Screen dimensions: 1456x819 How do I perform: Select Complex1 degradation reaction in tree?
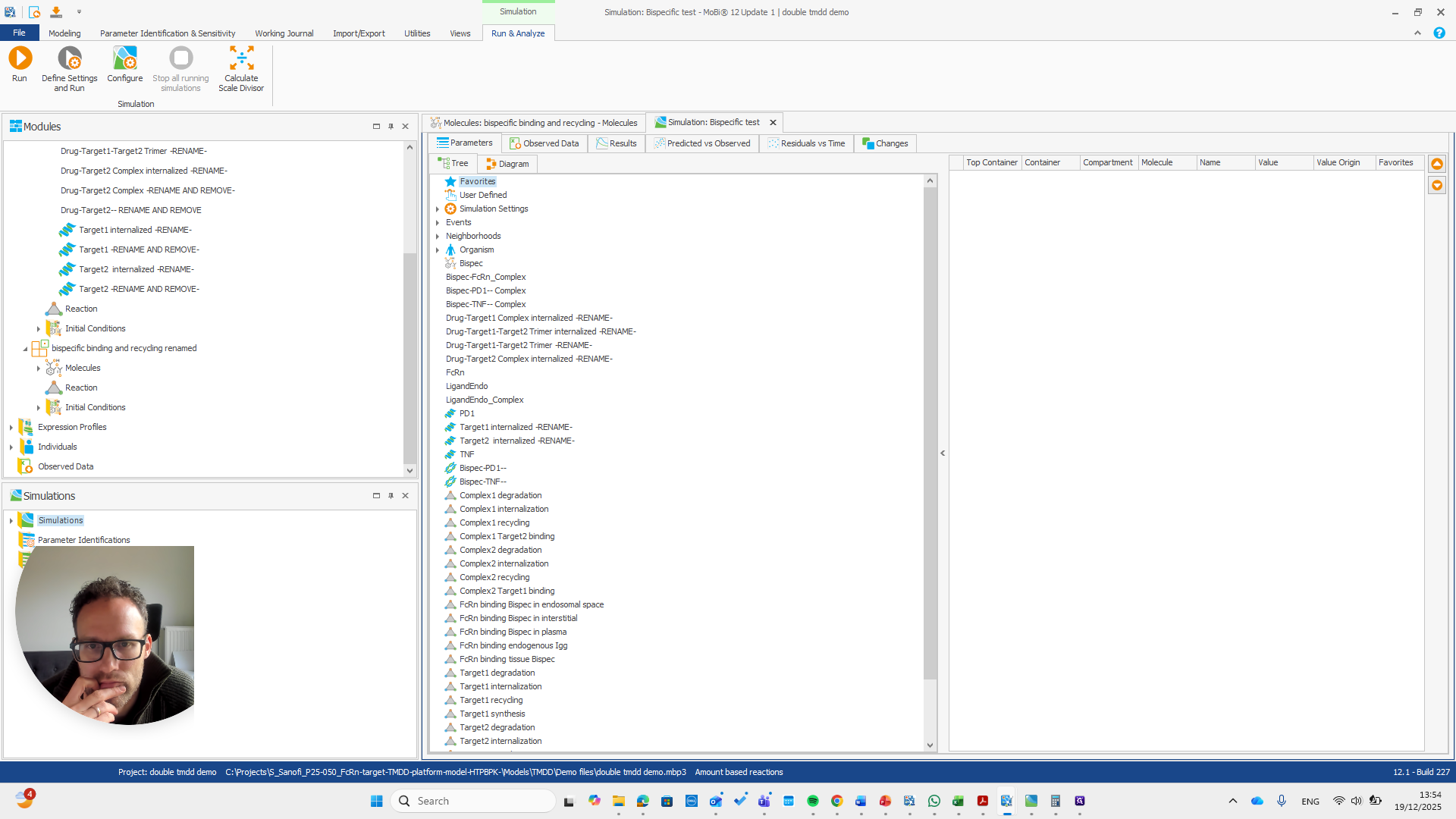500,496
